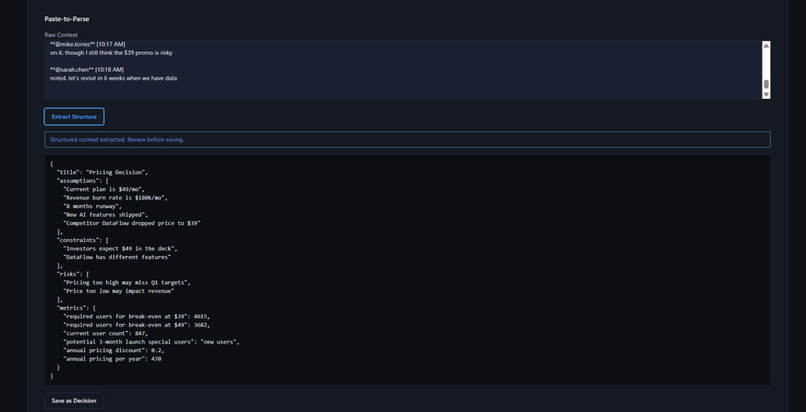Click the 'Structured context extracted' status message
The image size is (806, 412).
point(407,140)
